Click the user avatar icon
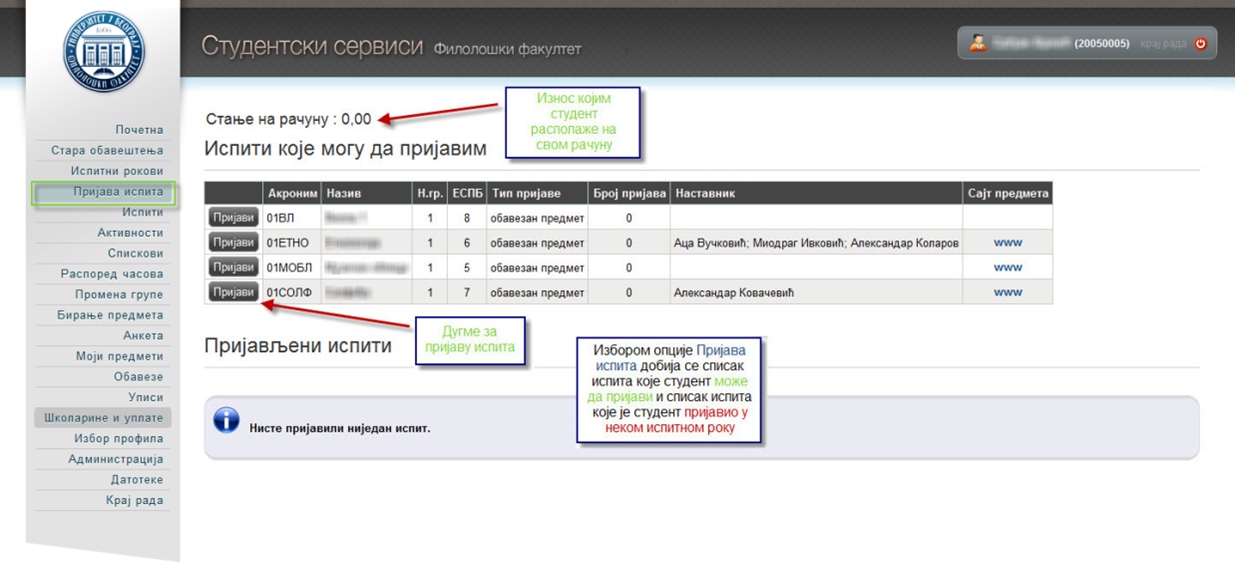1235x565 pixels. click(978, 43)
